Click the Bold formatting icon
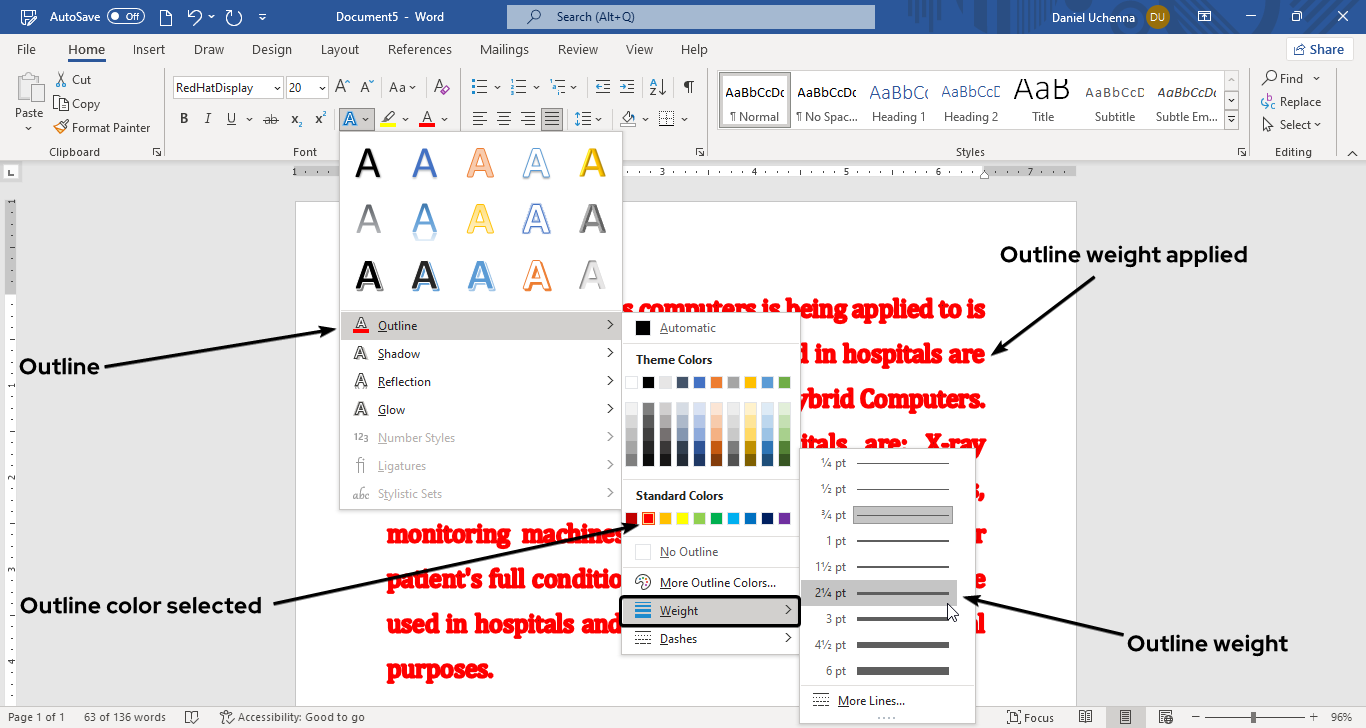The image size is (1366, 728). (184, 119)
